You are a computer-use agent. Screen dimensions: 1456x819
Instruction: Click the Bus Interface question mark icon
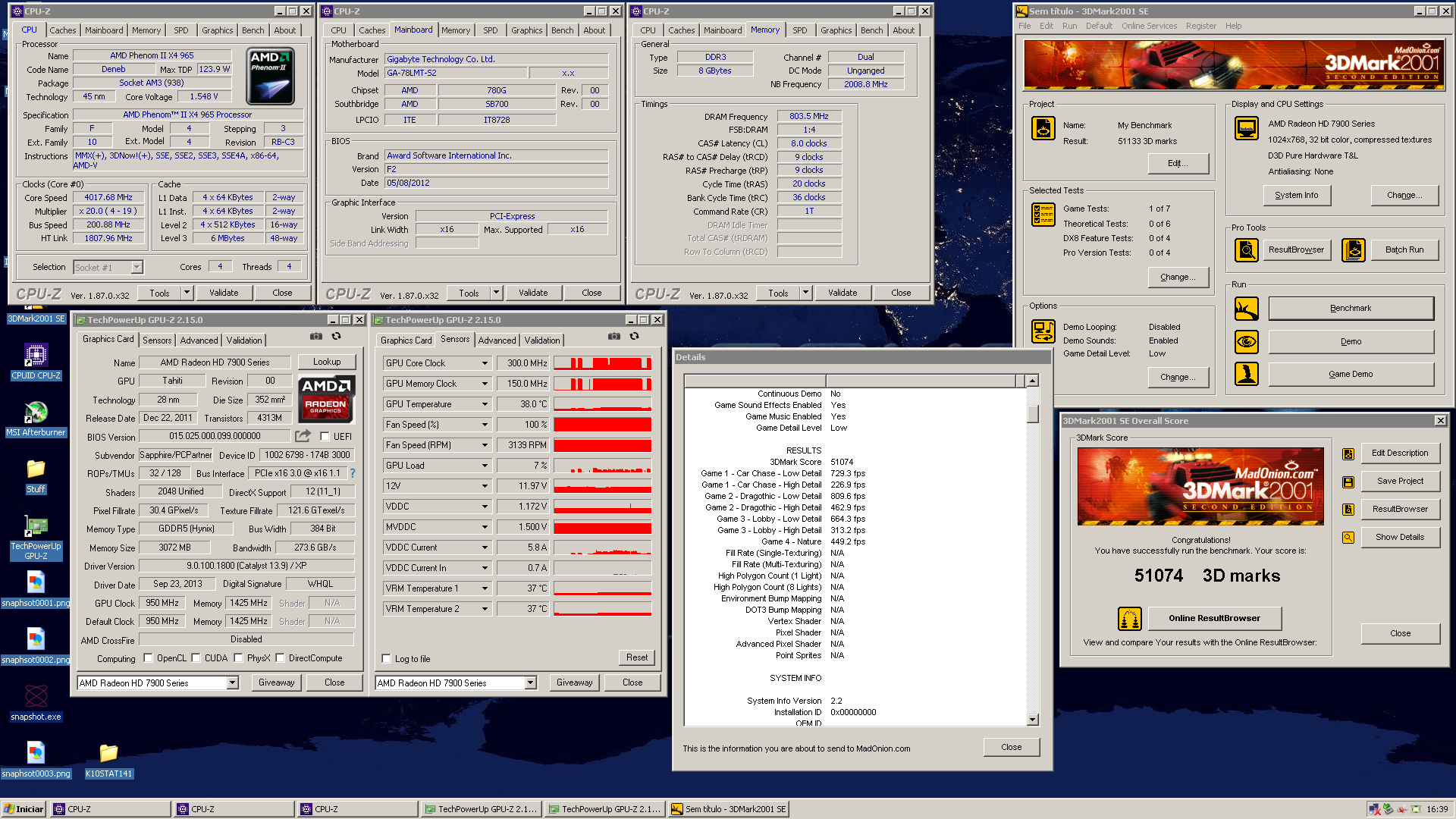coord(353,473)
